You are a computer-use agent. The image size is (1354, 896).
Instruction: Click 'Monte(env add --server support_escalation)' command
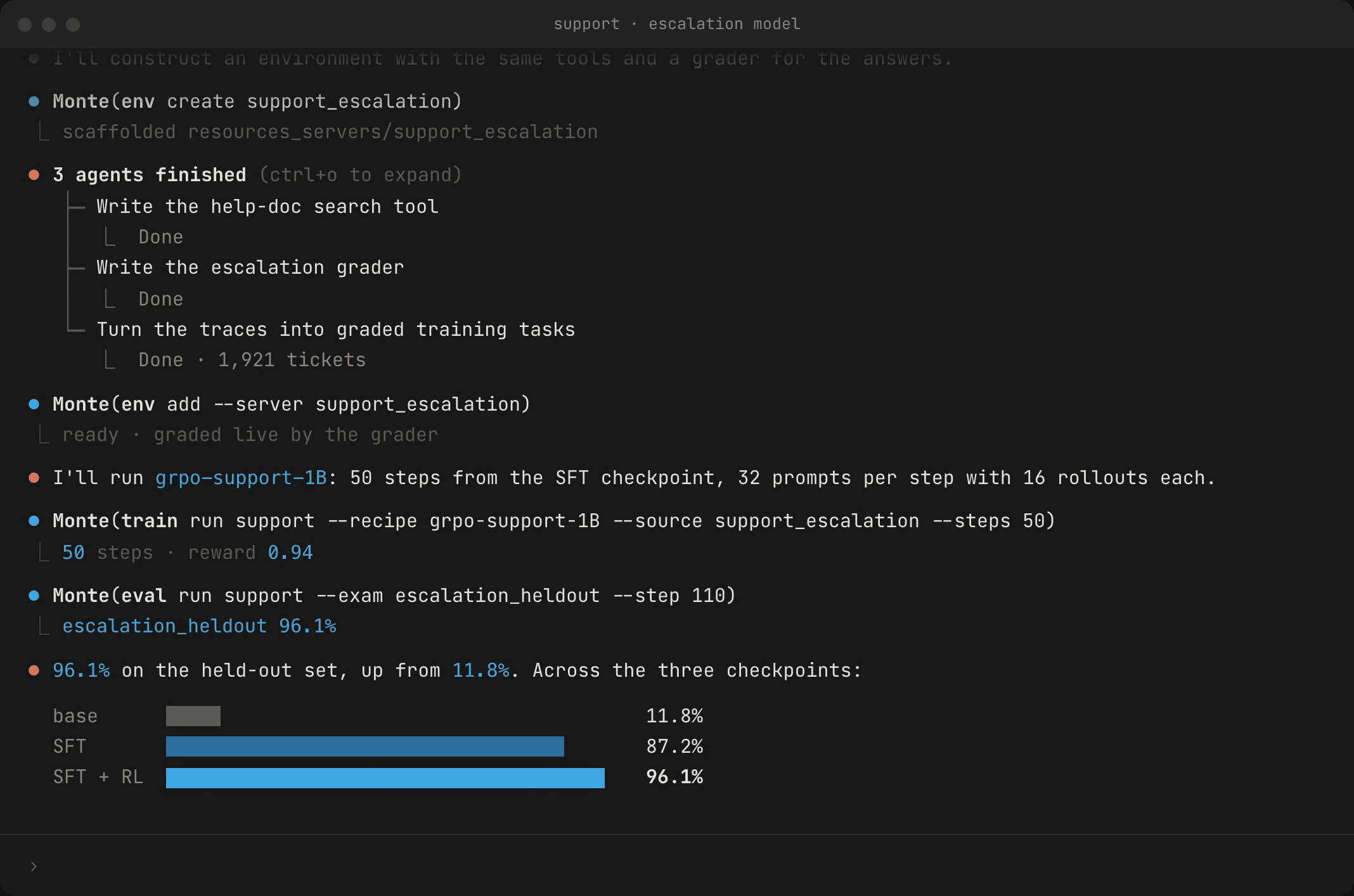click(292, 404)
